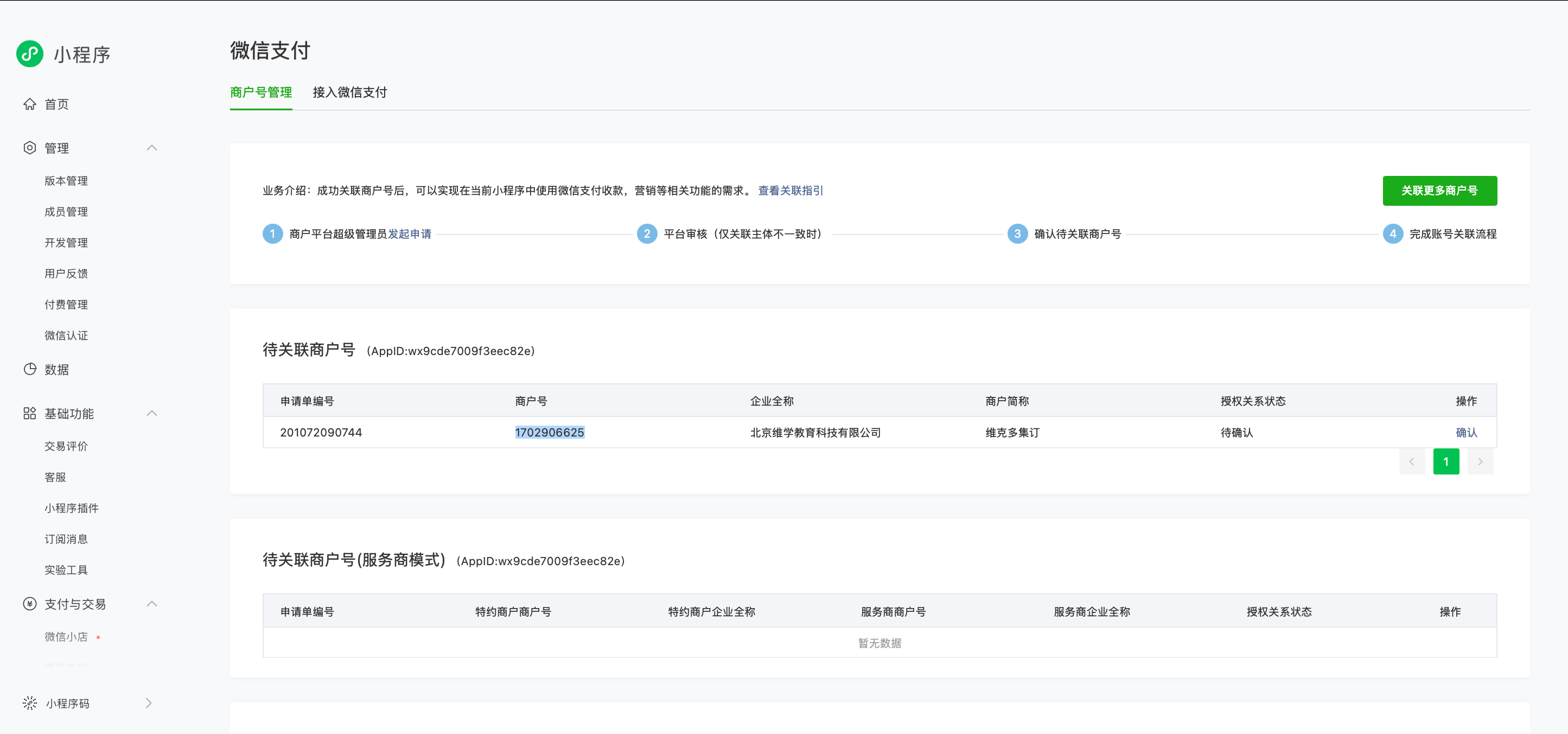Open 开发管理 in the sidebar
This screenshot has width=1568, height=734.
point(66,243)
